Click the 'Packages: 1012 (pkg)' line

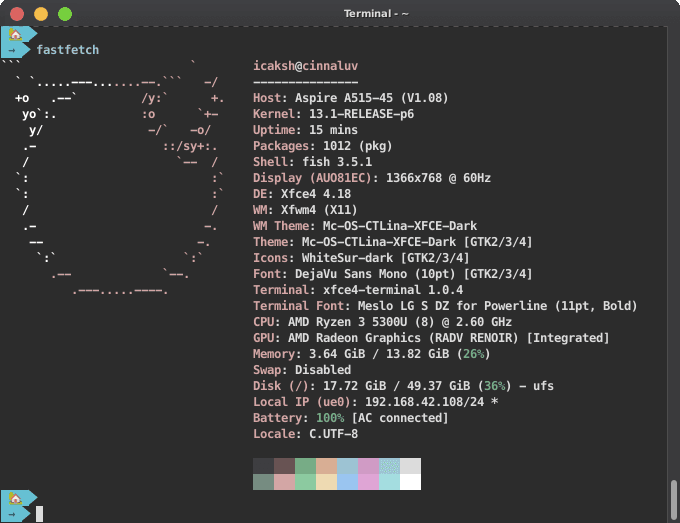point(323,146)
